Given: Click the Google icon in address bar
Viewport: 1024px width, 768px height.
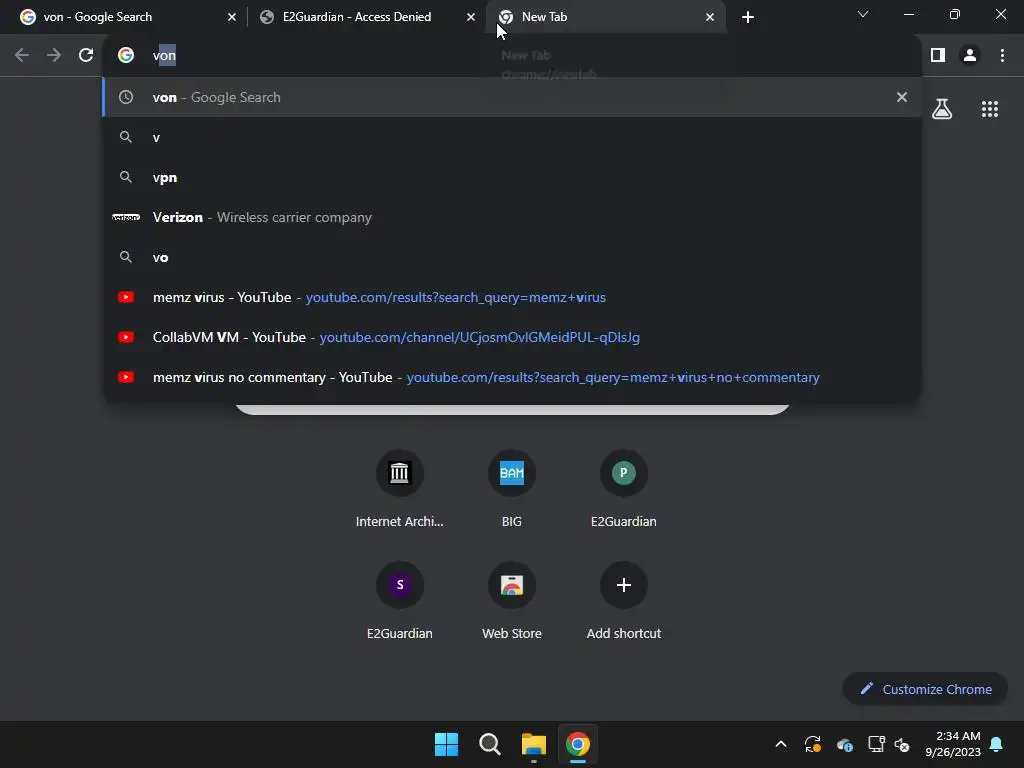Looking at the screenshot, I should (x=126, y=56).
